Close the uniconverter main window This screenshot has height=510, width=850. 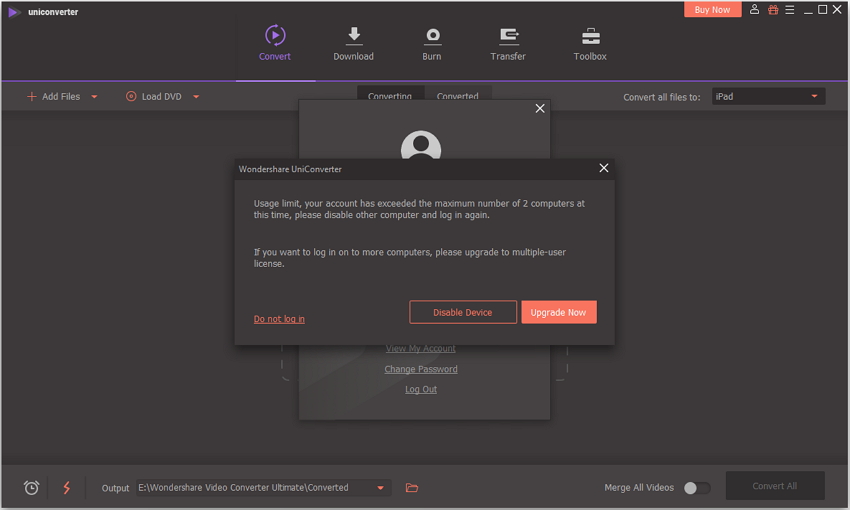click(837, 10)
